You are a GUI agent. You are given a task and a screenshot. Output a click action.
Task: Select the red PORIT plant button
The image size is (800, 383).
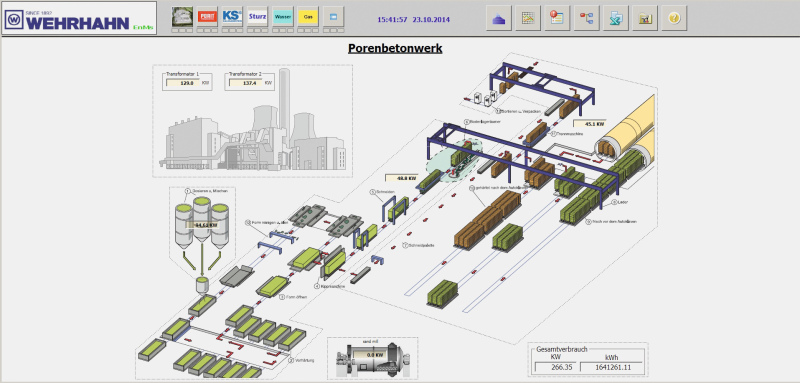point(207,16)
